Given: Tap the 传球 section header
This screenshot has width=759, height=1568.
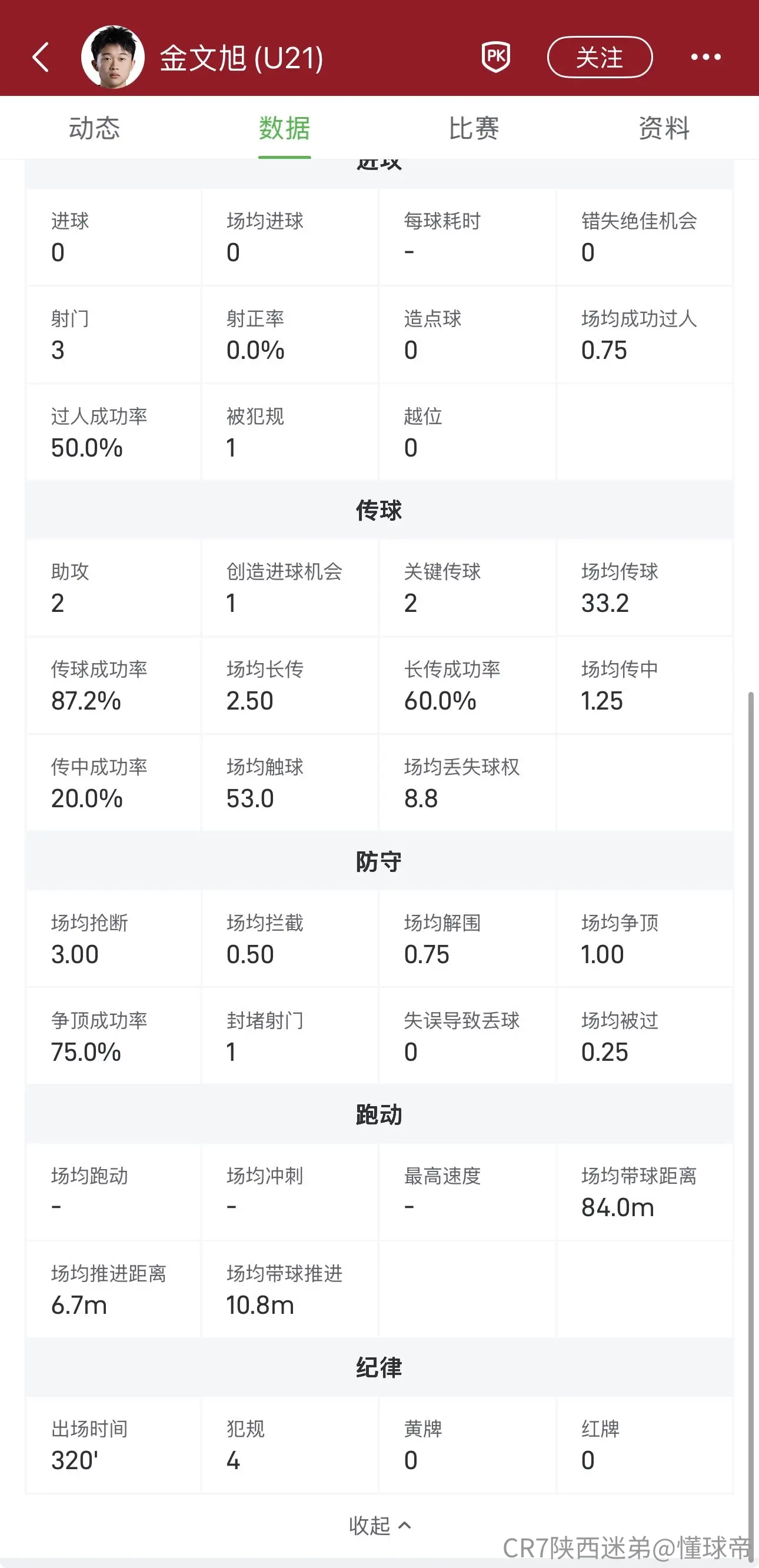Looking at the screenshot, I should (379, 510).
